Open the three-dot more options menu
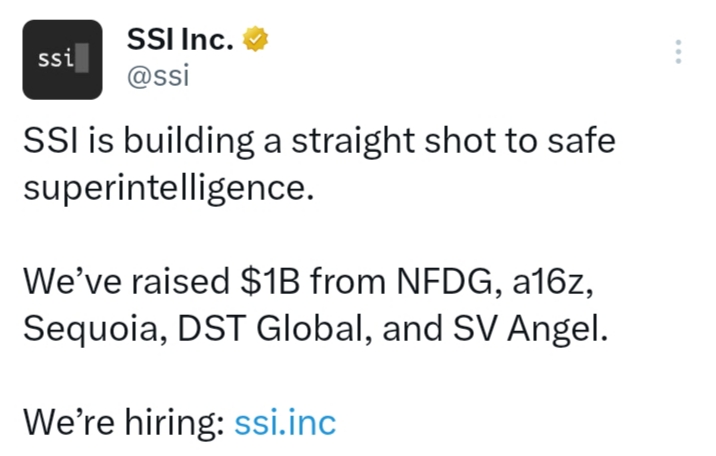Screen dimensions: 716x456 pos(679,52)
